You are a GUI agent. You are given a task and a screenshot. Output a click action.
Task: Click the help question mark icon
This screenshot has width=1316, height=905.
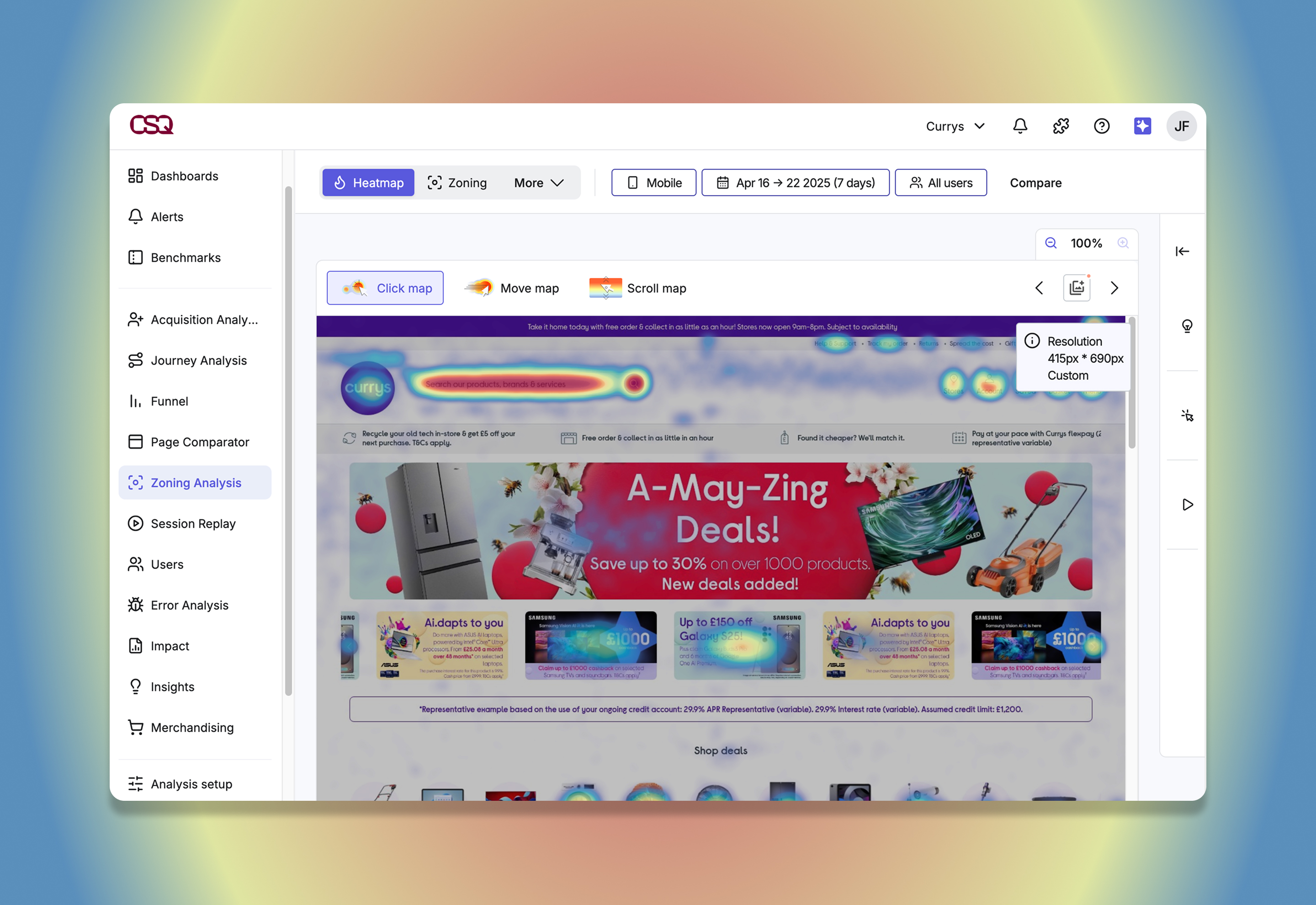1101,126
